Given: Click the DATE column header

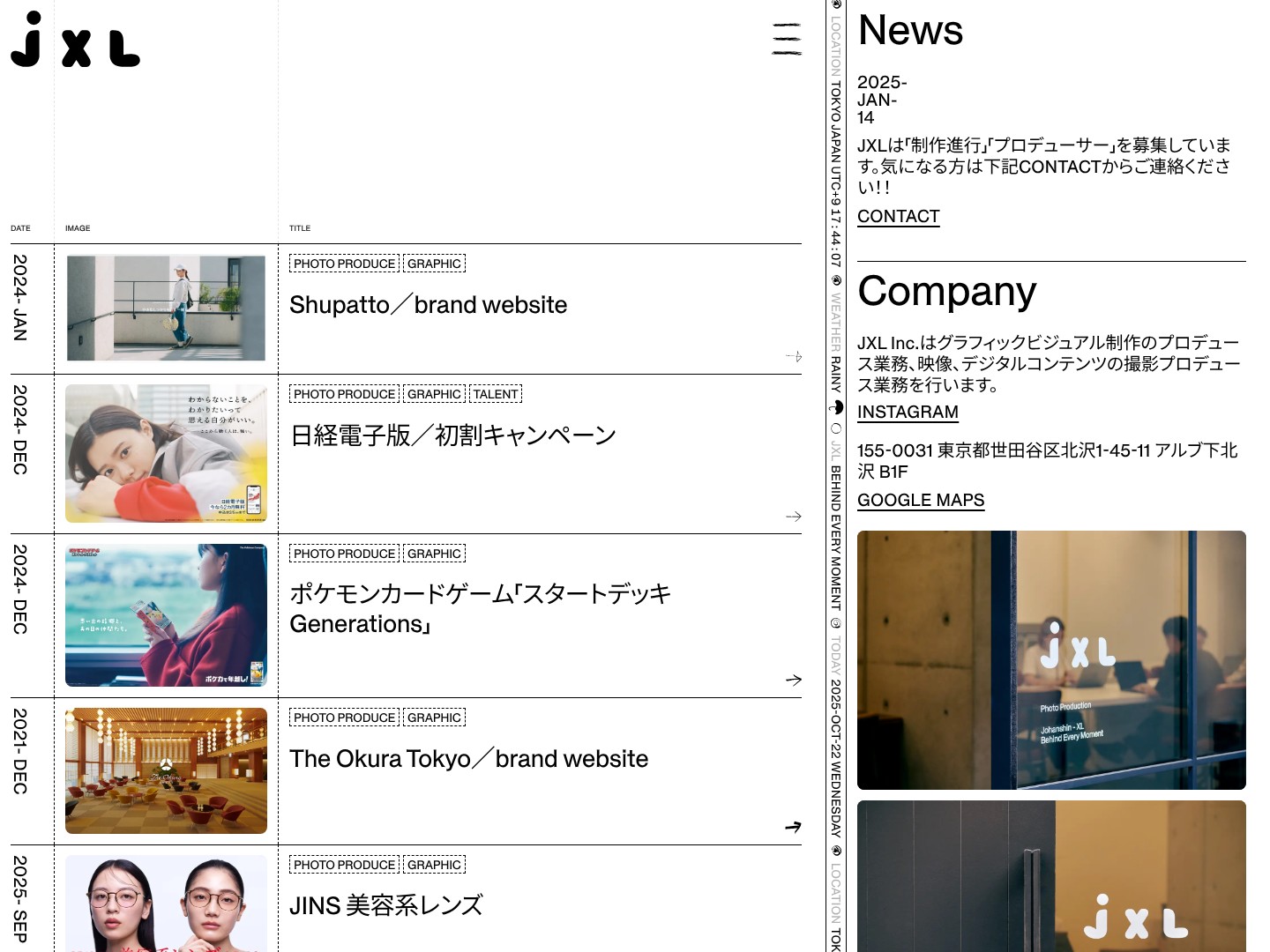Looking at the screenshot, I should (20, 228).
